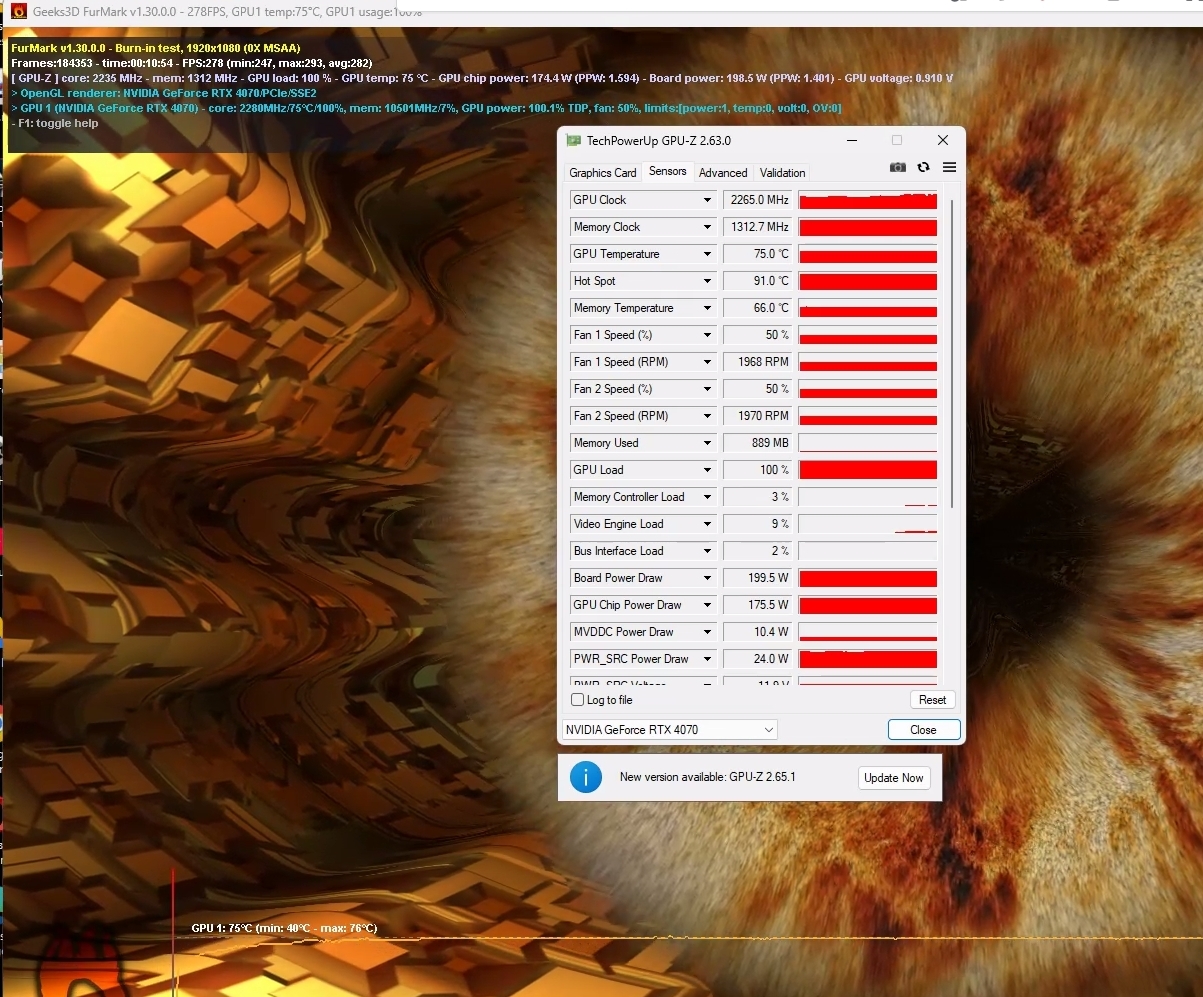Click the GPU-Z refresh icon

[x=923, y=167]
